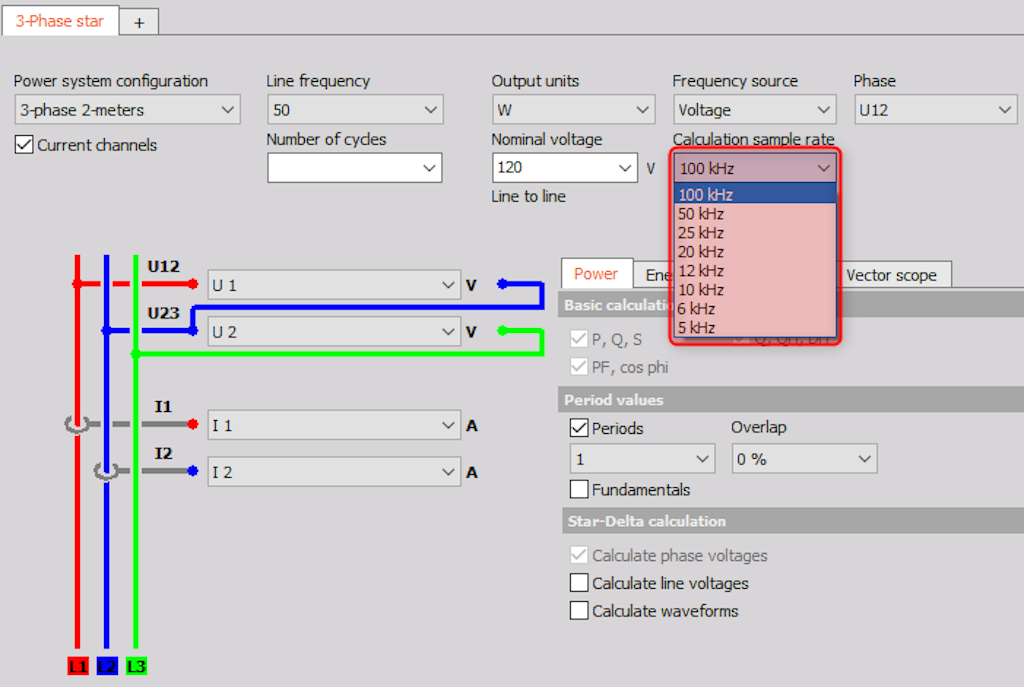Click the Period values section header
1024x687 pixels.
click(x=792, y=400)
